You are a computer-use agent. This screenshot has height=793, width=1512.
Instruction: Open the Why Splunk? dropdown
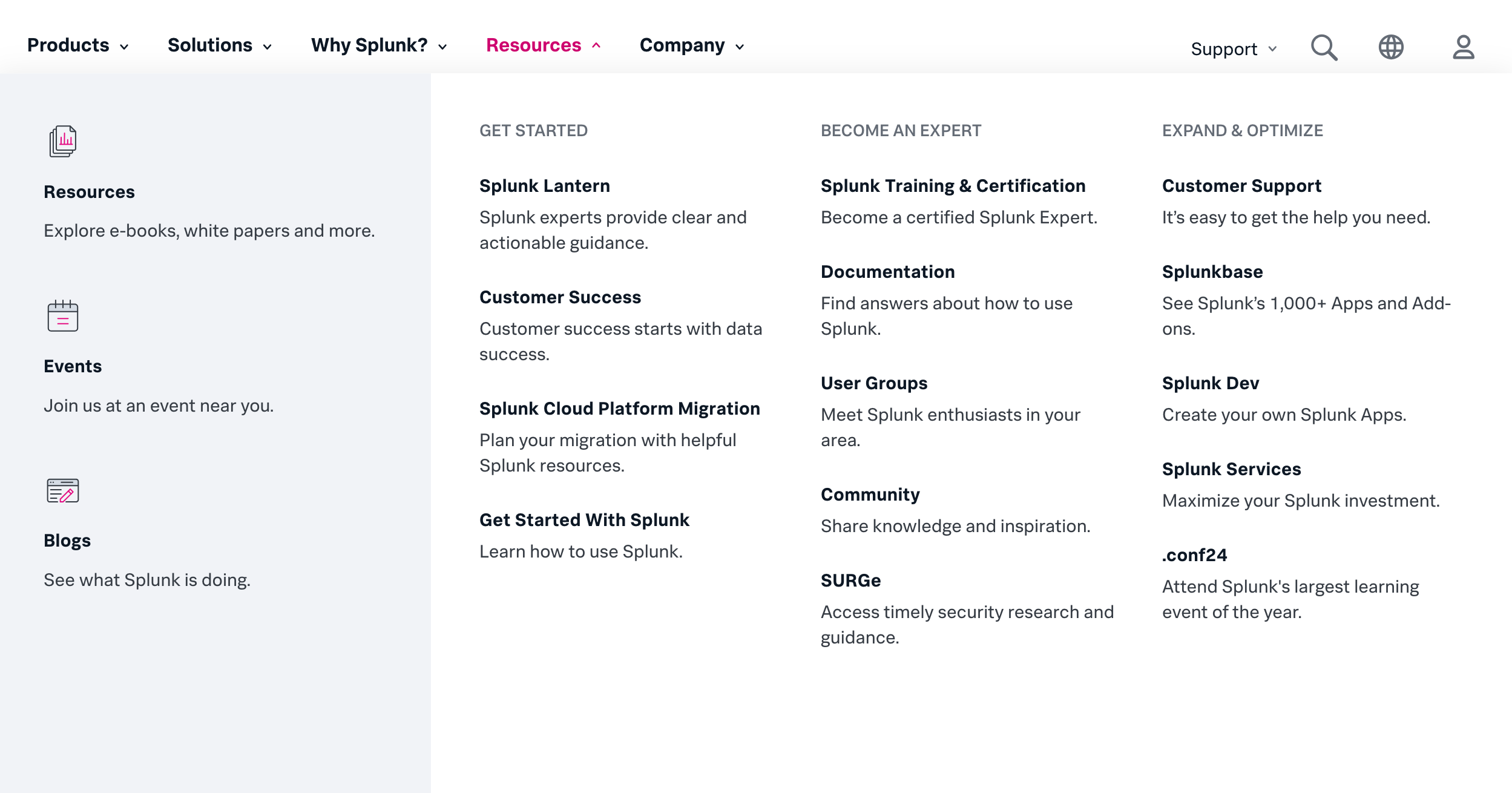click(379, 45)
